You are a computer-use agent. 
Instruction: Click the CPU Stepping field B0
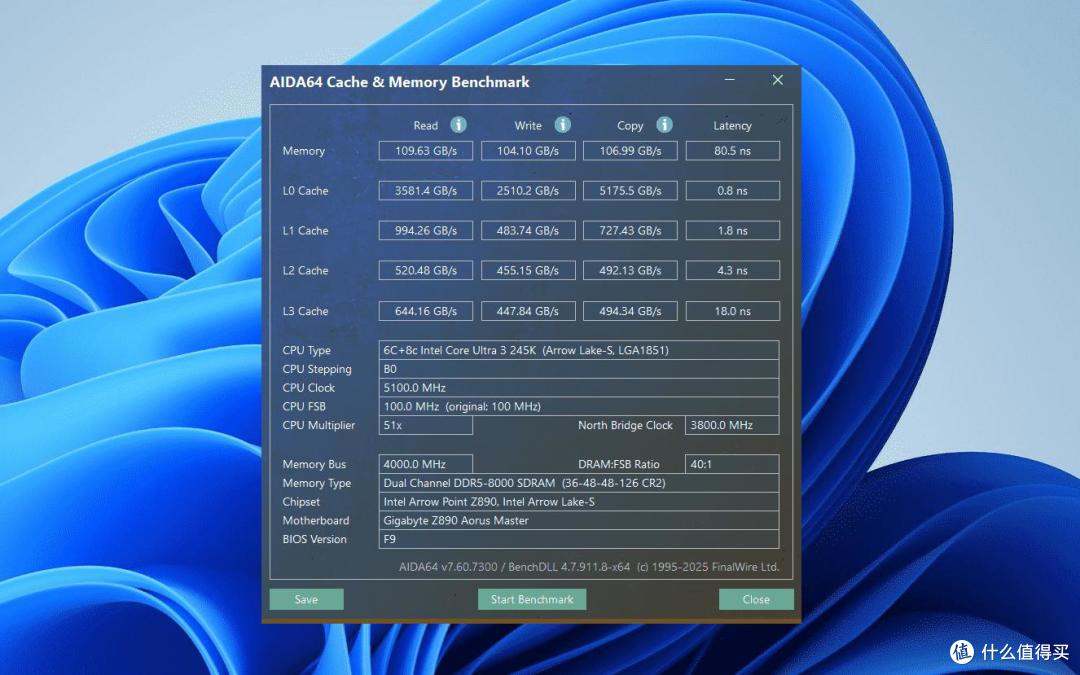pyautogui.click(x=579, y=369)
